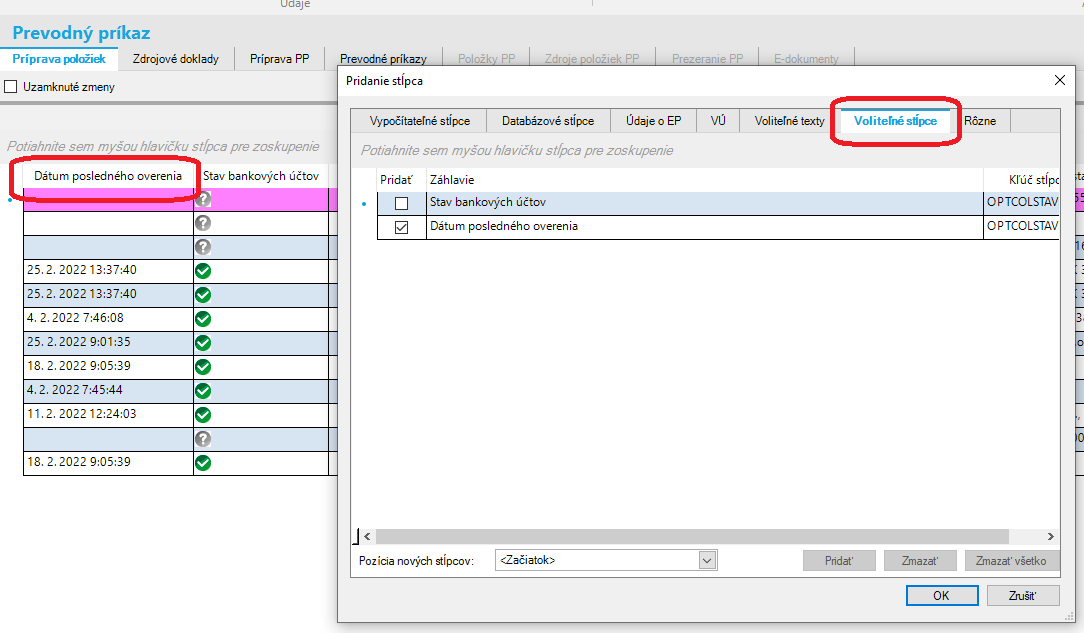Image resolution: width=1084 pixels, height=633 pixels.
Task: Click left arrow of horizontal scrollbar
Action: (x=368, y=536)
